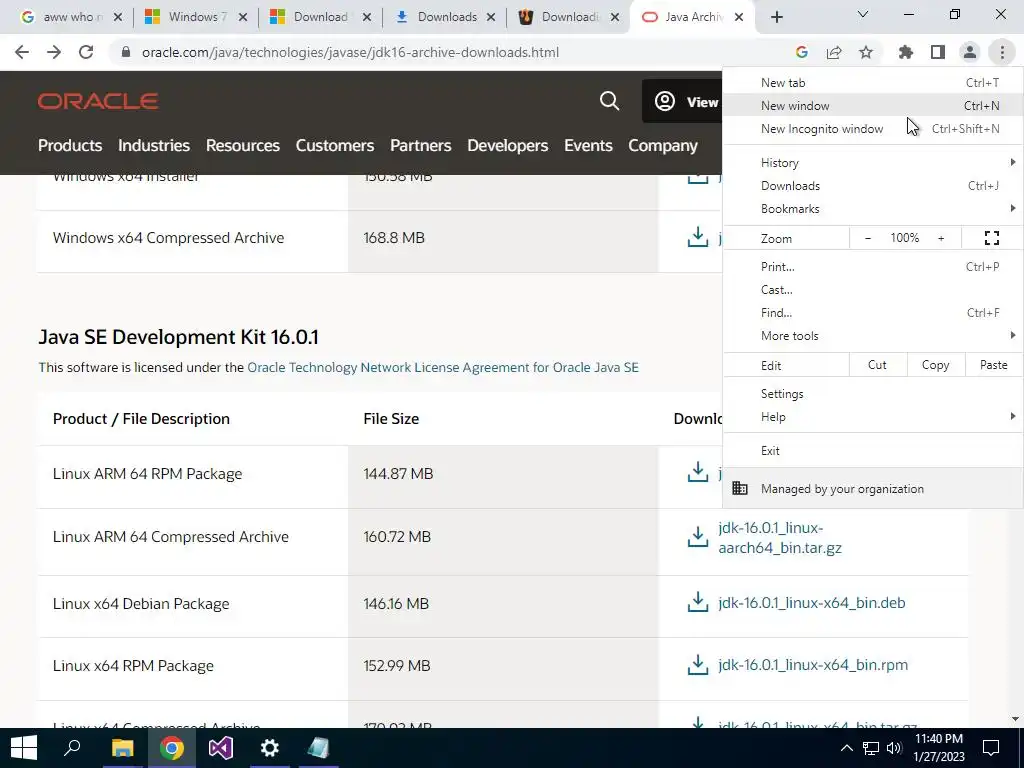The height and width of the screenshot is (768, 1024).
Task: Download jdk-16.0.1_linux-x64_bin.rpm
Action: click(x=813, y=665)
